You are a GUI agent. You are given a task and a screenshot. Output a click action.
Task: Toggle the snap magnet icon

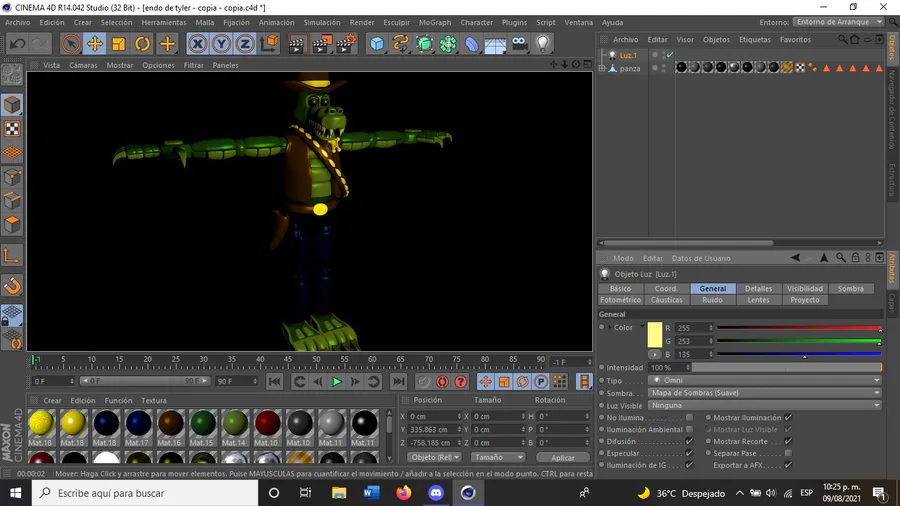tap(12, 285)
